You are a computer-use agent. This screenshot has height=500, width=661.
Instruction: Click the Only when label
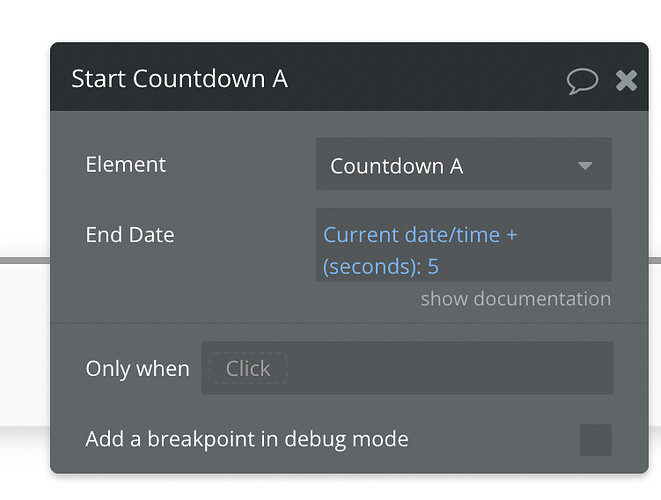click(x=137, y=369)
